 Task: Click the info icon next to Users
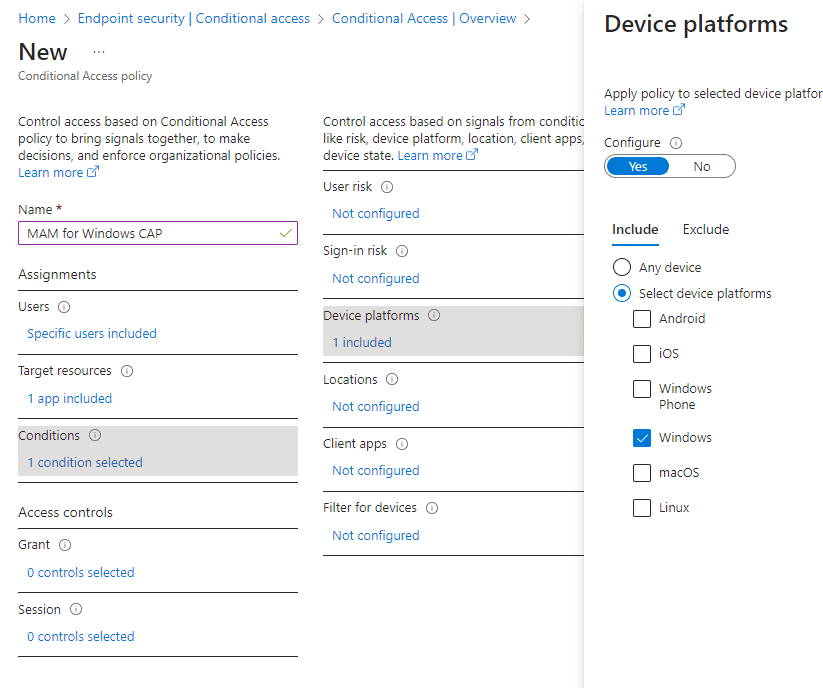click(64, 307)
